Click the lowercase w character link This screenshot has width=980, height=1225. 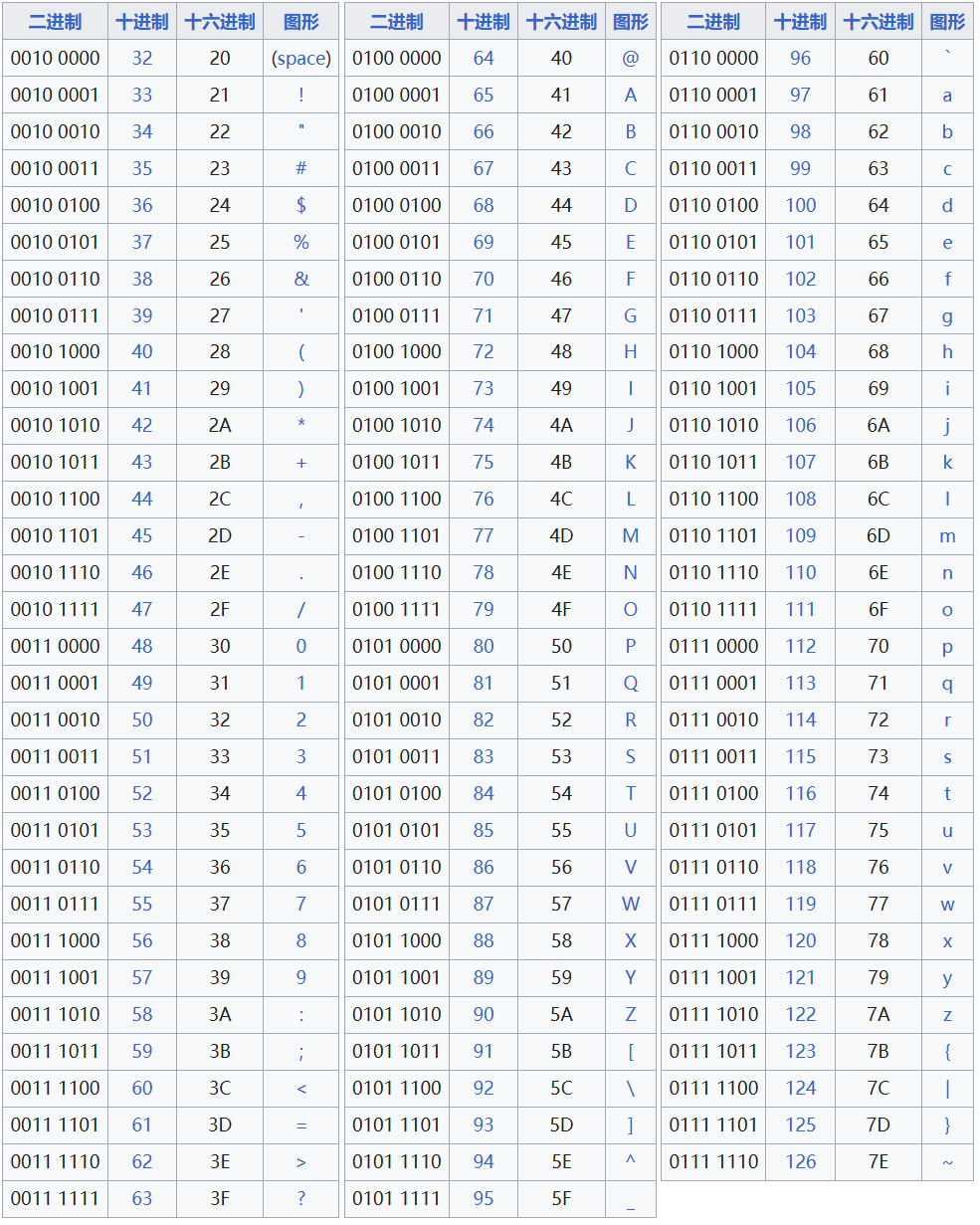pyautogui.click(x=947, y=904)
